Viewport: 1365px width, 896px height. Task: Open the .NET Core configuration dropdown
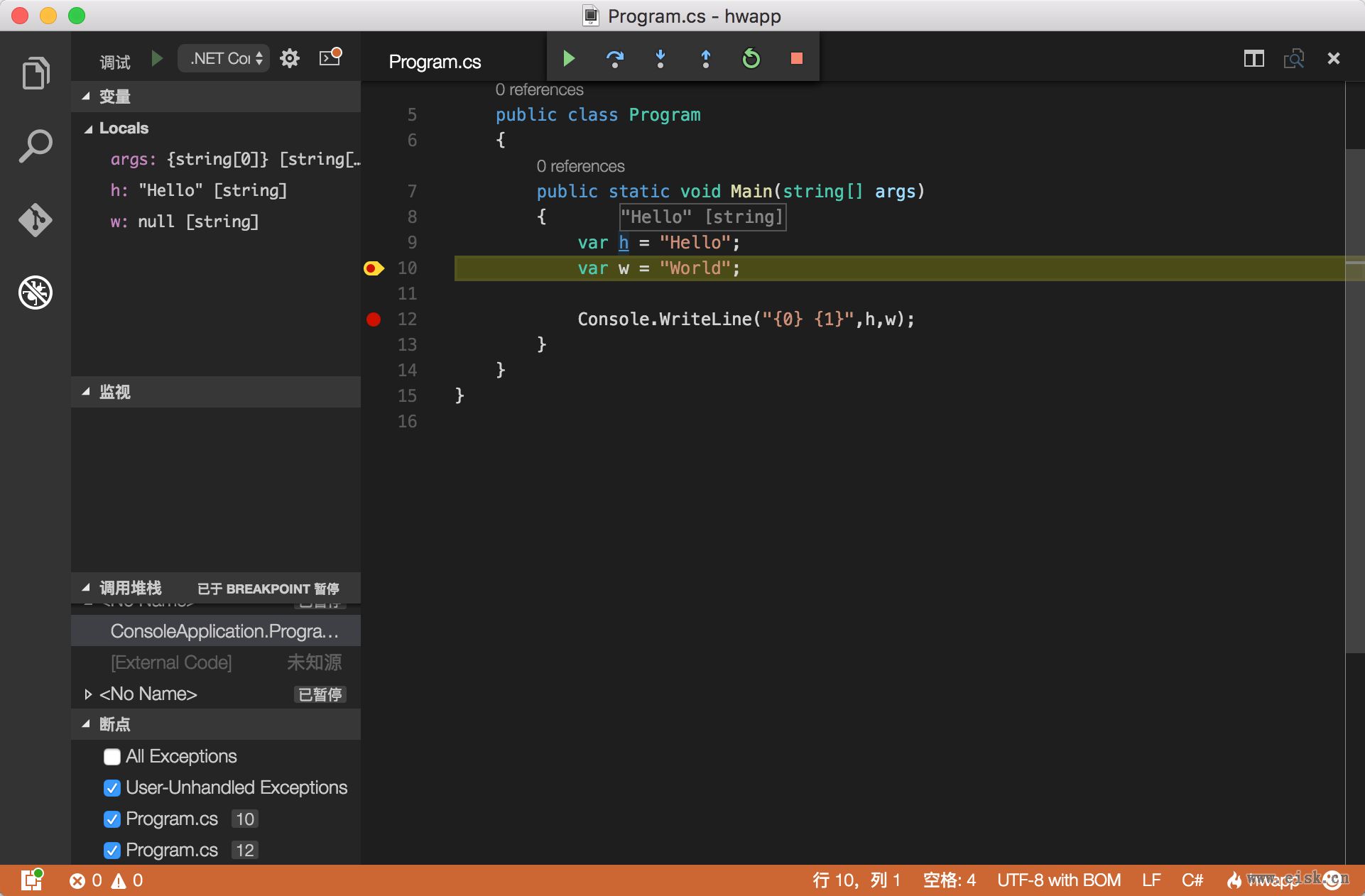[x=224, y=58]
